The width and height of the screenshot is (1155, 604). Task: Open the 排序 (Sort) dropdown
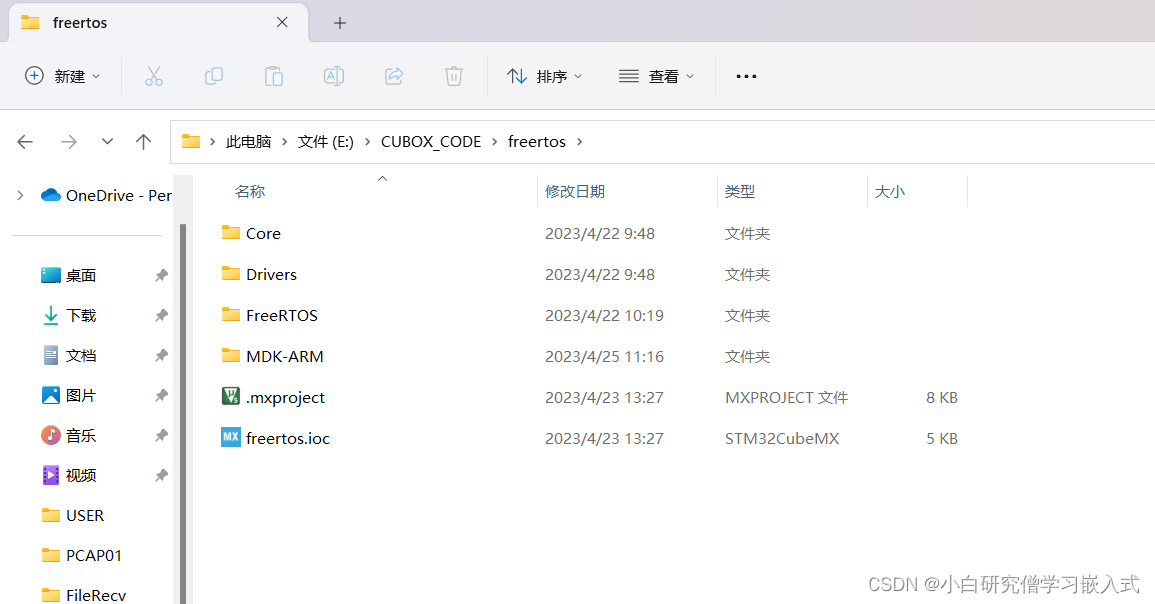544,76
